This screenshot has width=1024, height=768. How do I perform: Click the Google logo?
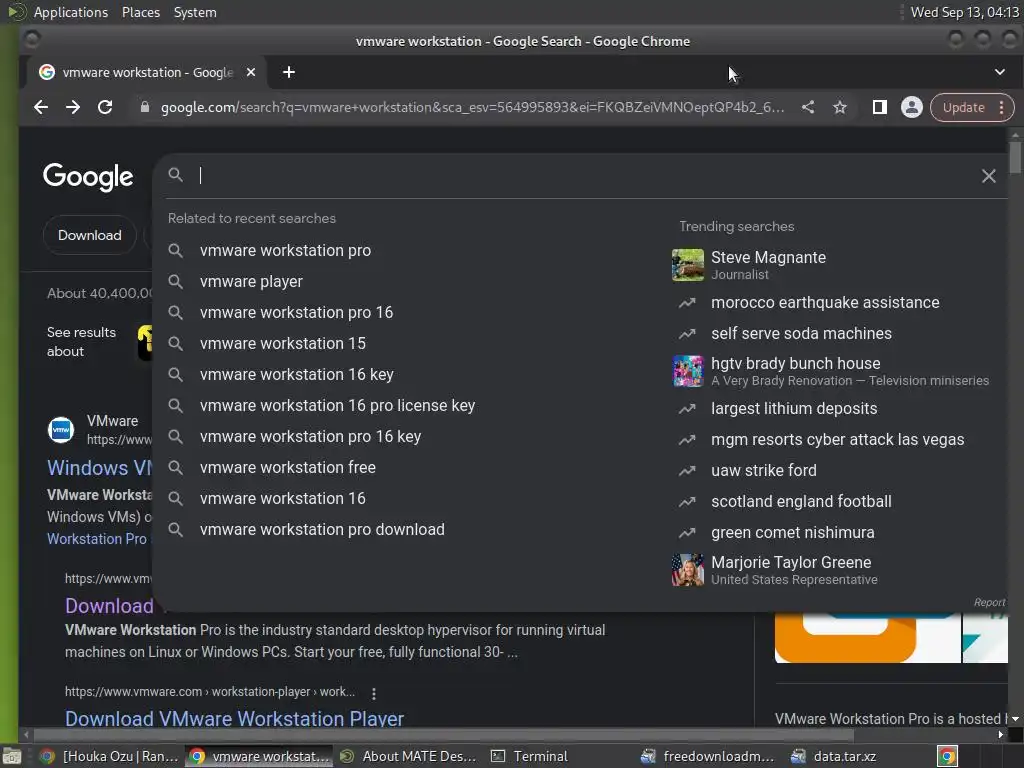(88, 176)
